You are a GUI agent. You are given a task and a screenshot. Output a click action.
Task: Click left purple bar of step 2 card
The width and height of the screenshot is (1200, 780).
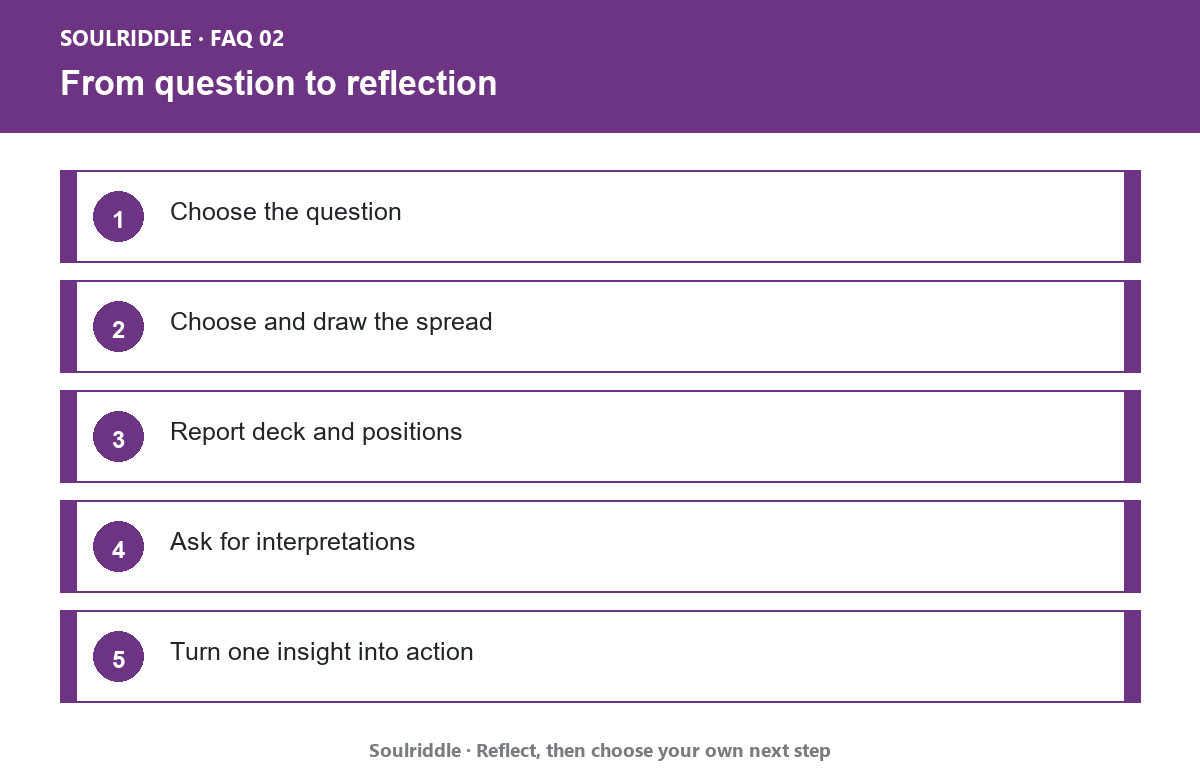click(x=68, y=326)
